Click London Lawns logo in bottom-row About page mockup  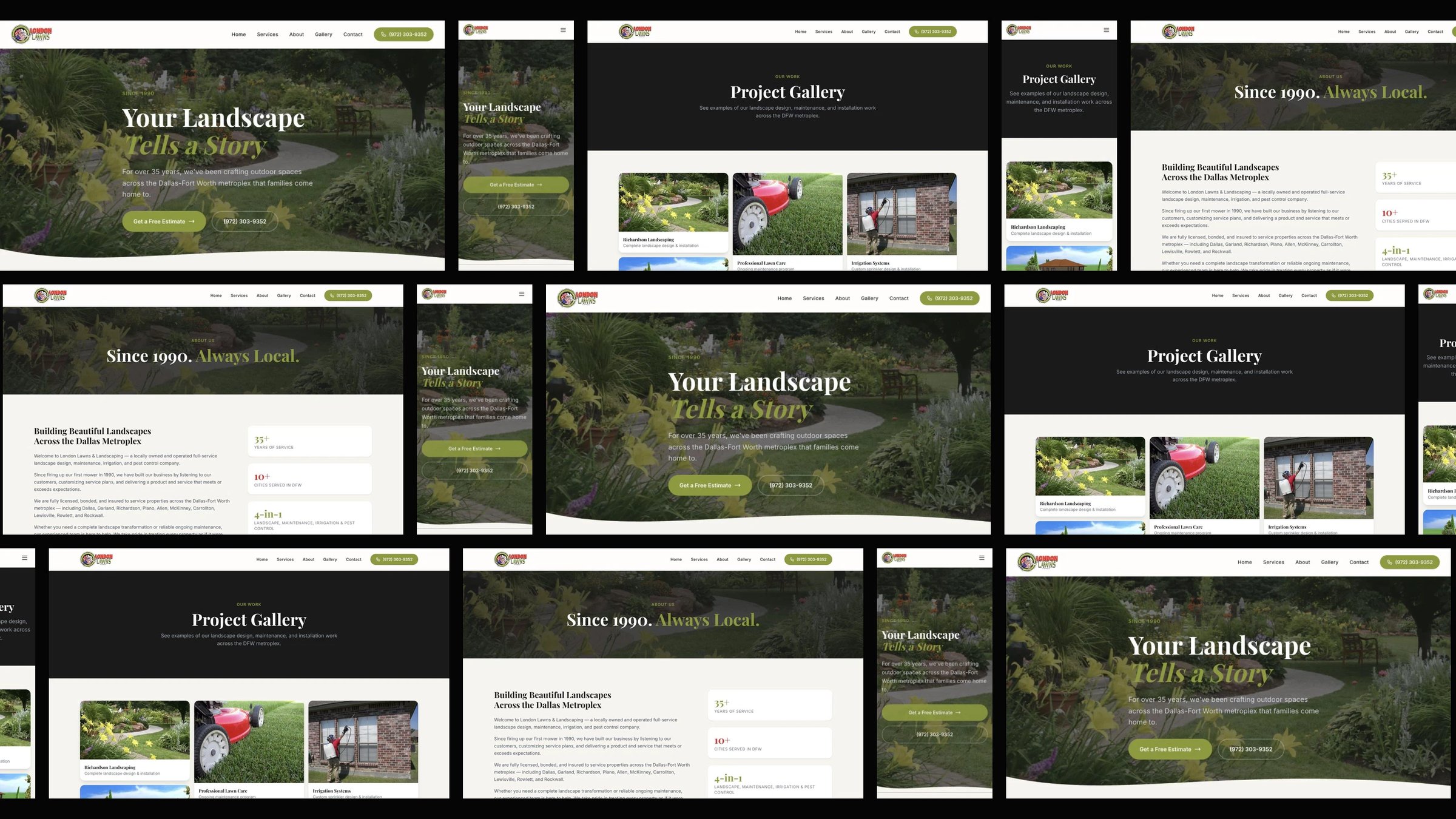(x=510, y=559)
